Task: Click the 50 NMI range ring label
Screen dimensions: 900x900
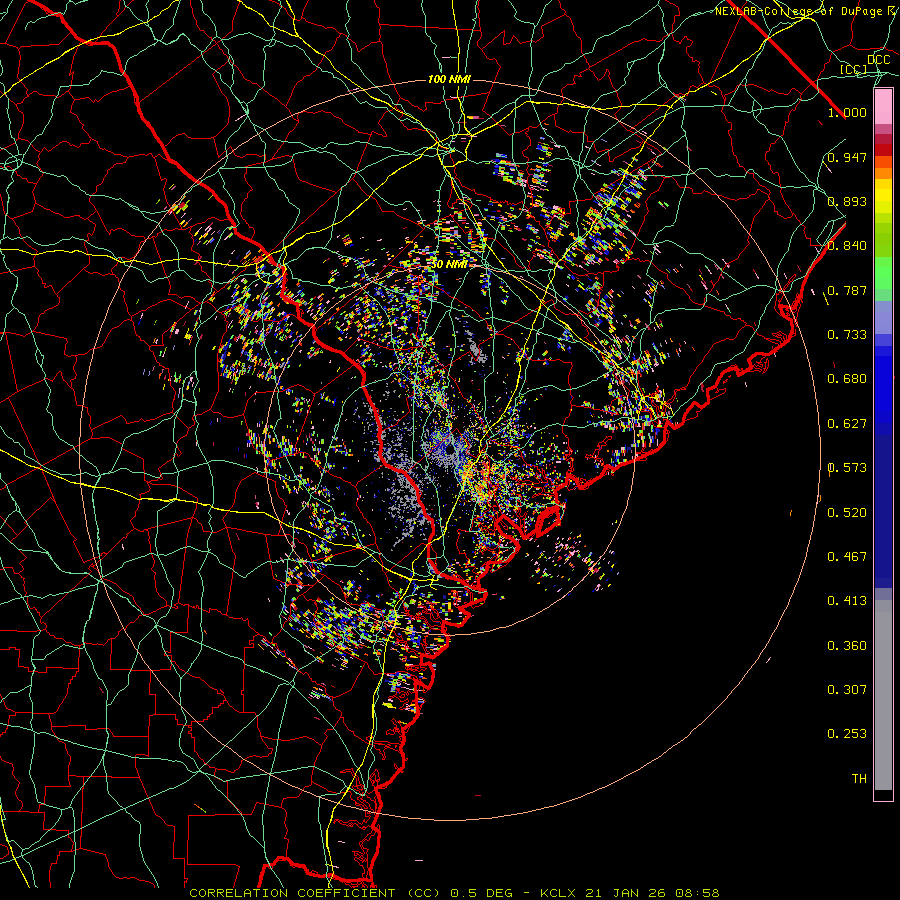Action: (449, 265)
